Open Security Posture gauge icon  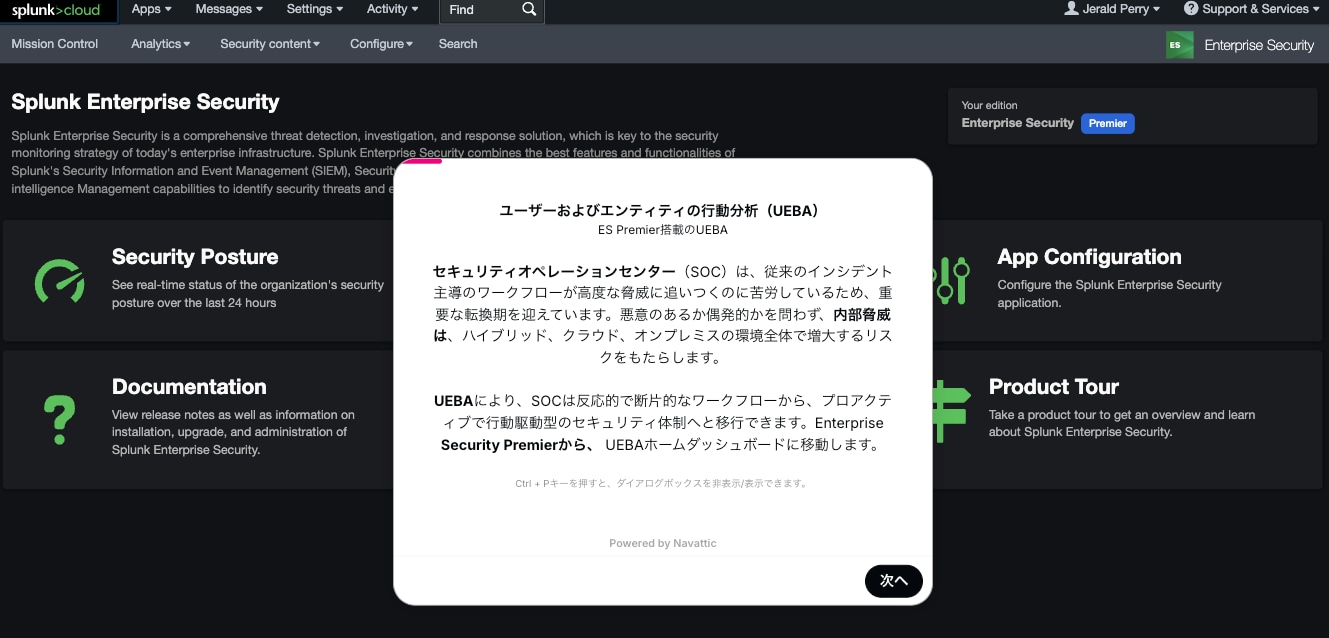59,281
